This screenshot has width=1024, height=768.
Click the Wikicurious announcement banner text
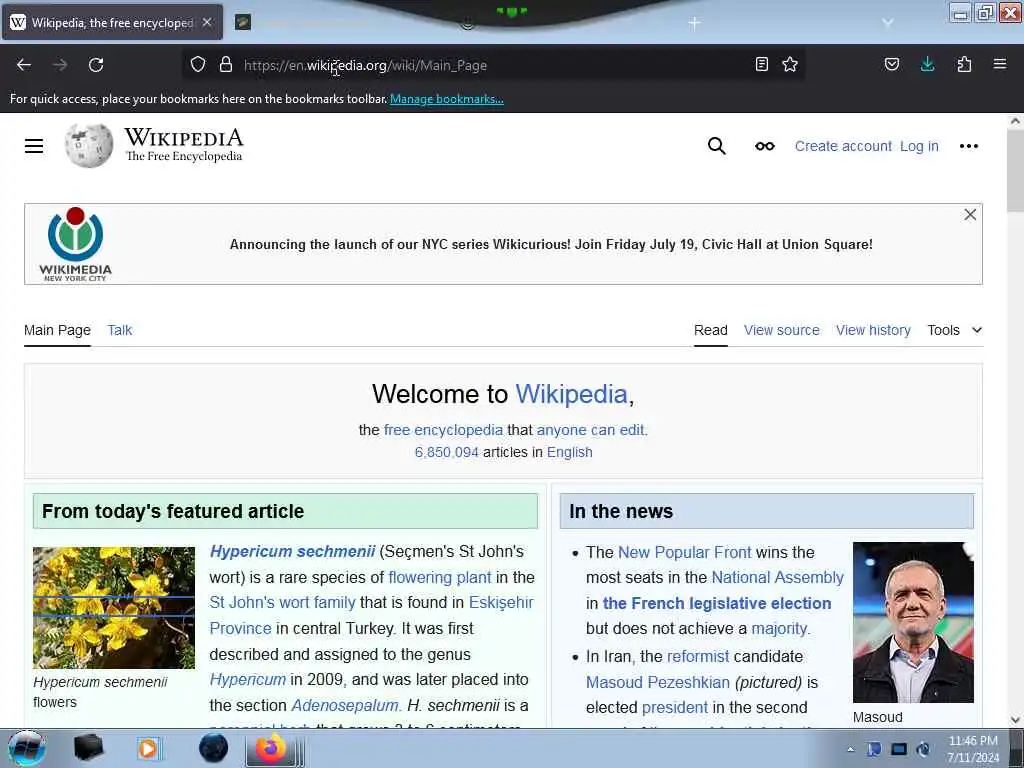(551, 244)
